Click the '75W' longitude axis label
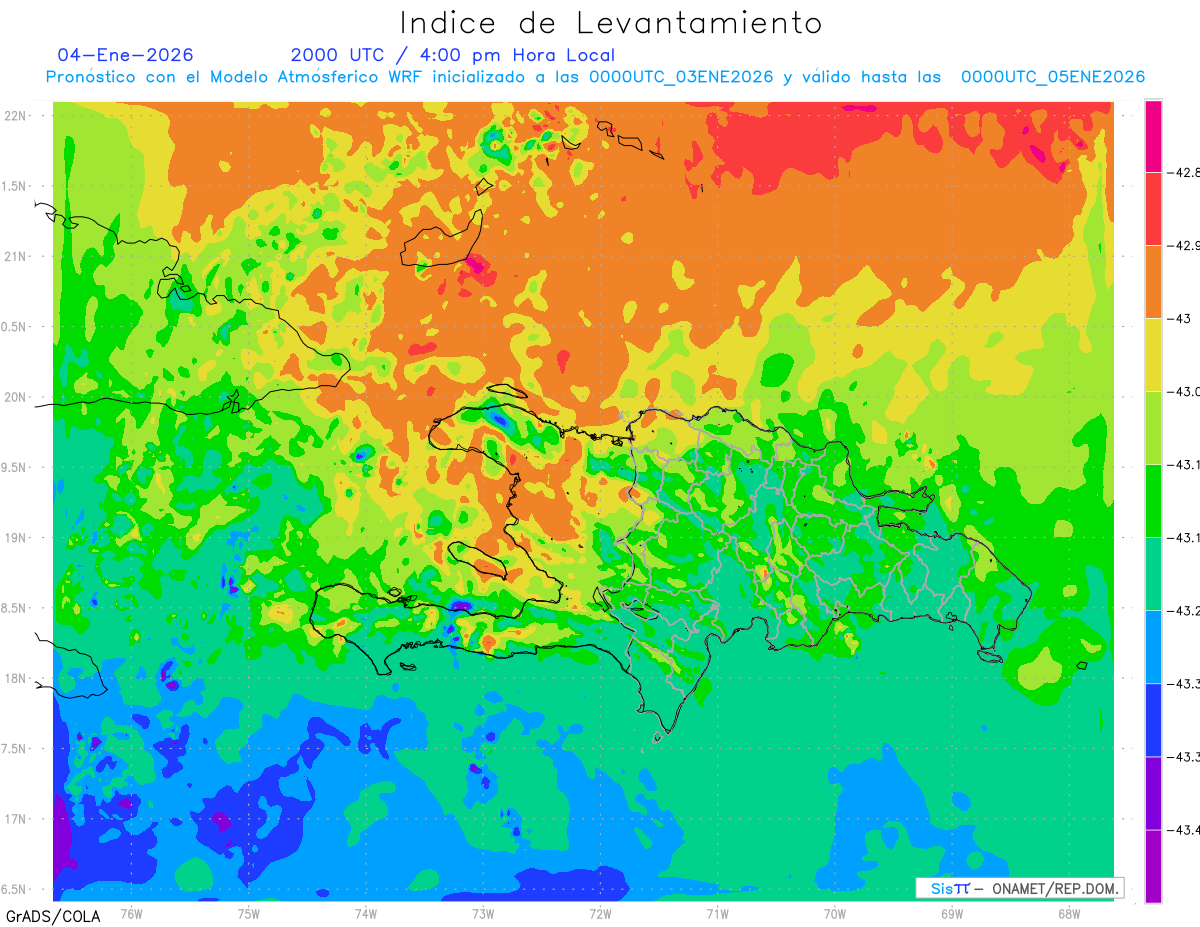1200x927 pixels. (249, 913)
